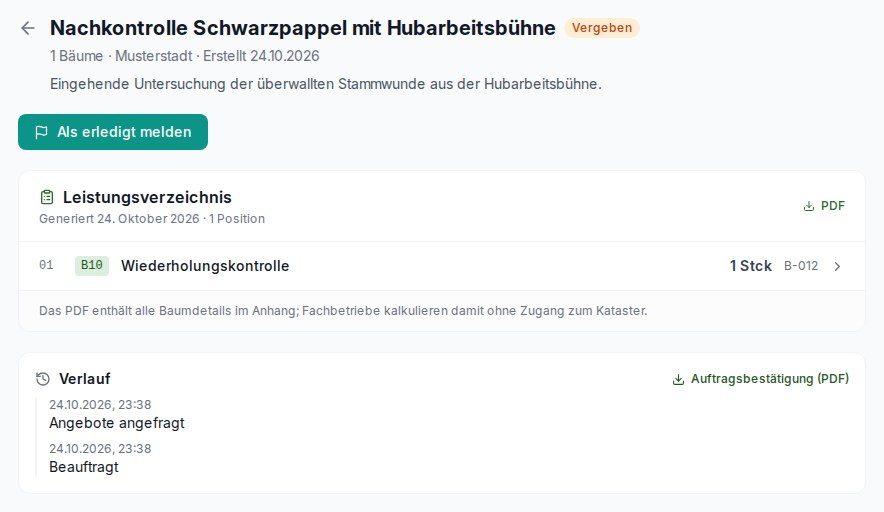Screen dimensions: 884x512
Task: Download the Leistungsverzeichnis PDF
Action: click(x=824, y=206)
